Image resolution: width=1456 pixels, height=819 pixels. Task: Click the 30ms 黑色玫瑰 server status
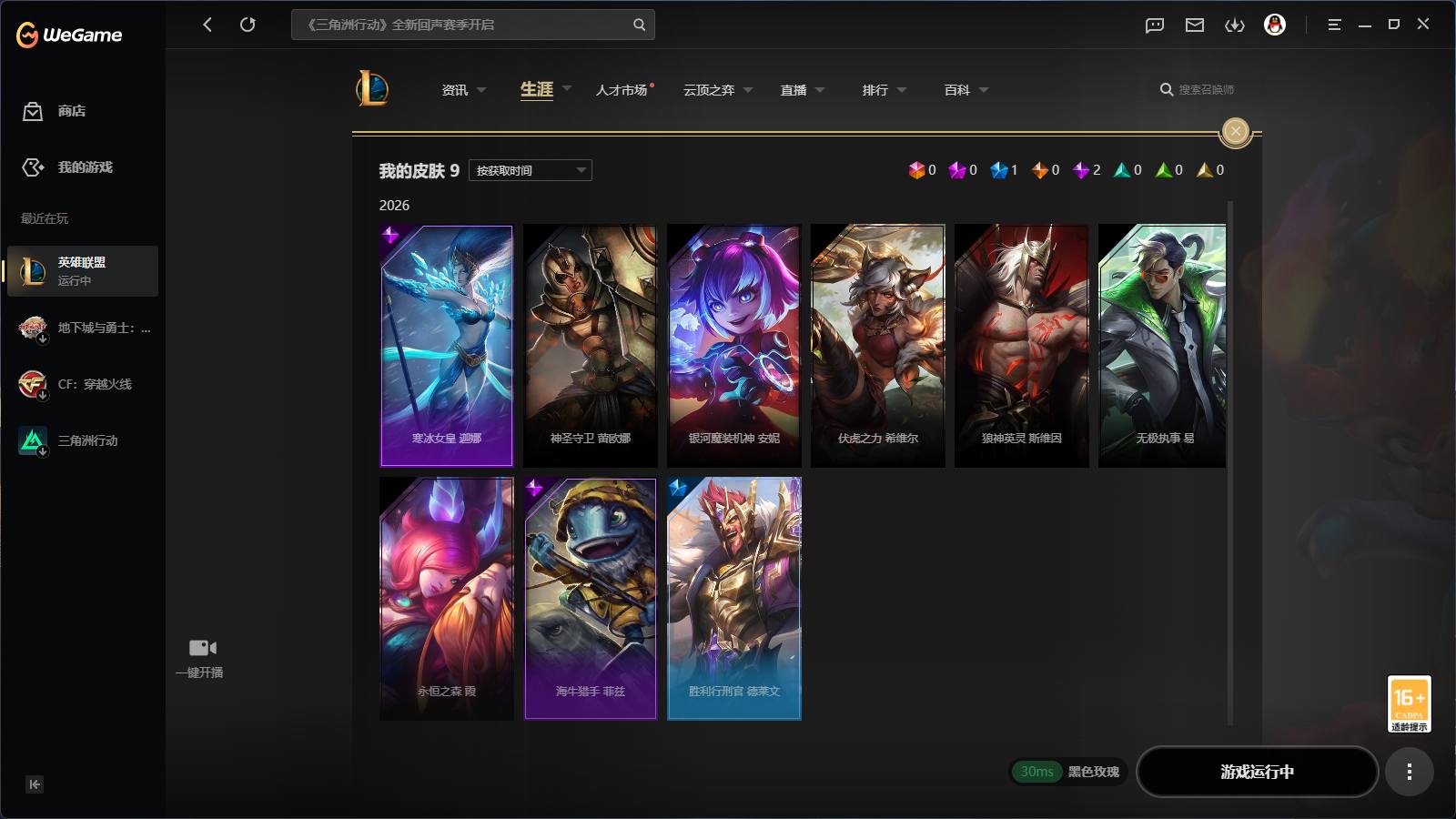click(1069, 772)
